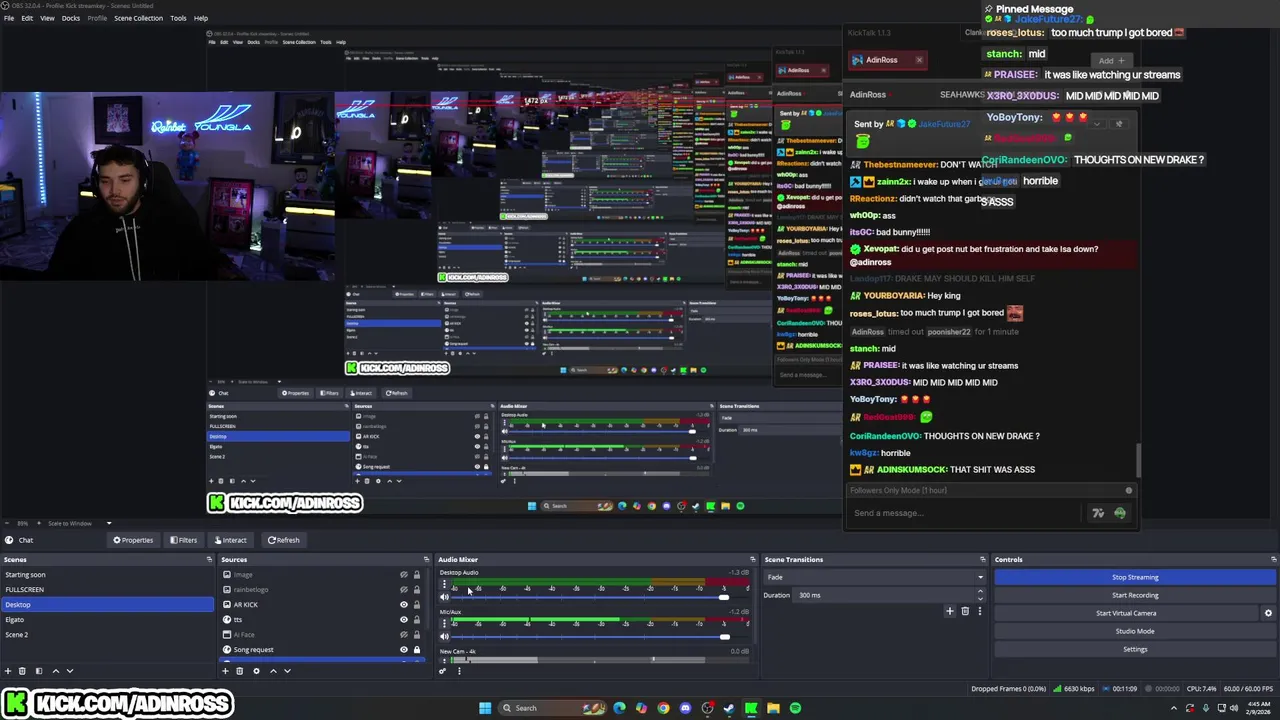Open the Docks menu
Image resolution: width=1280 pixels, height=720 pixels.
(71, 18)
